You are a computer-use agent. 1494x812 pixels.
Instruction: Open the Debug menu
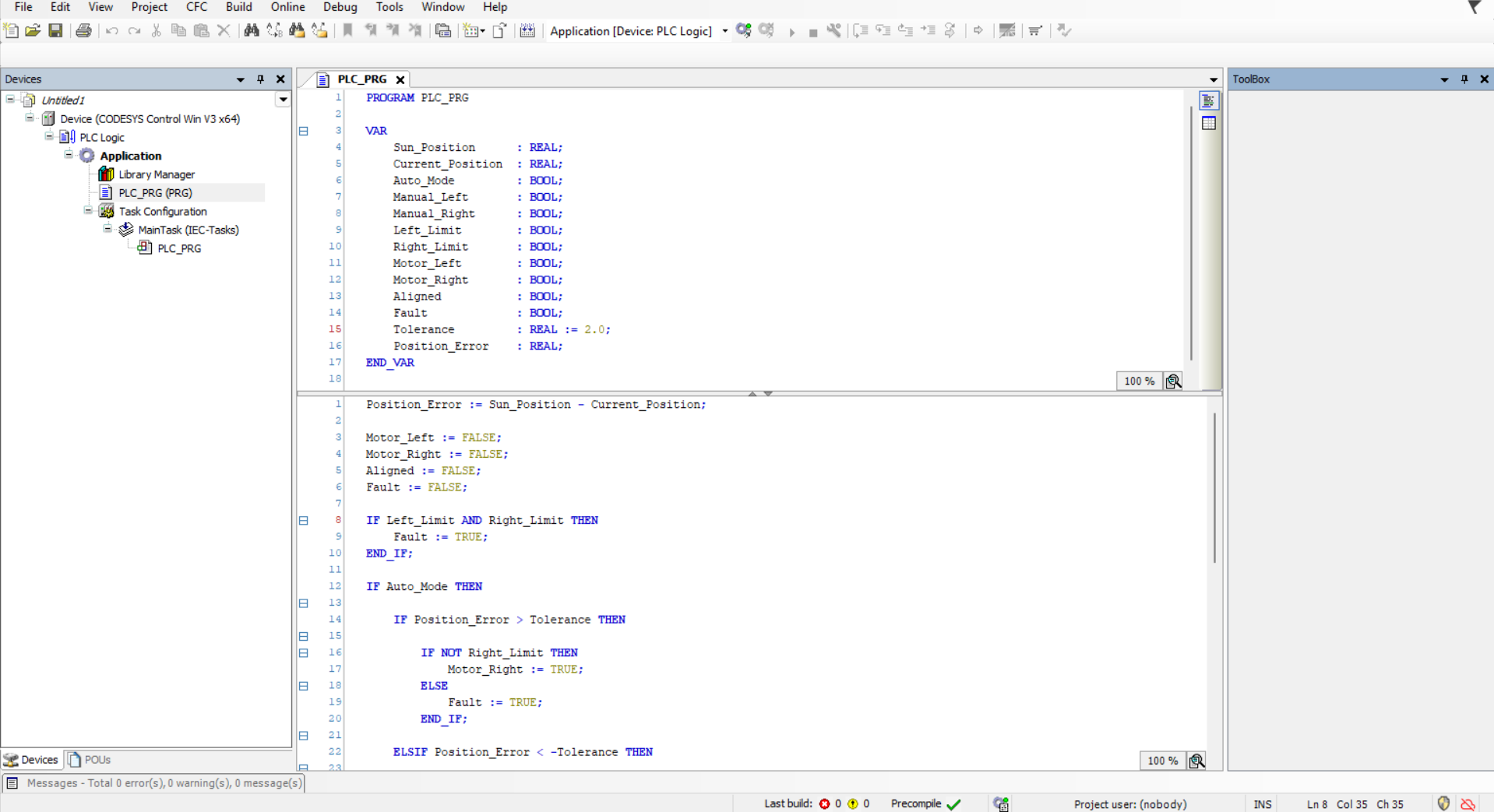coord(340,7)
